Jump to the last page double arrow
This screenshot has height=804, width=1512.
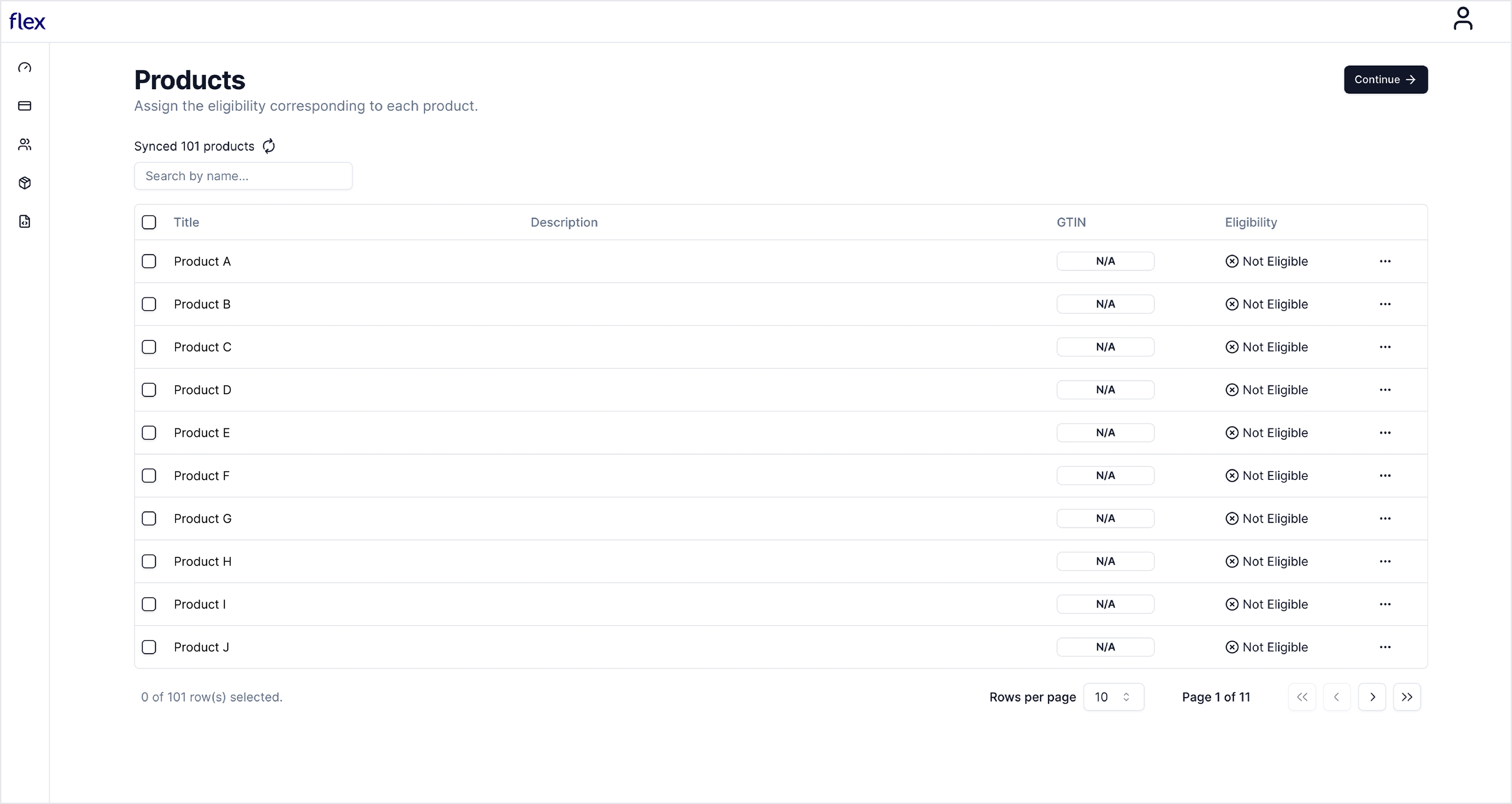(1407, 696)
